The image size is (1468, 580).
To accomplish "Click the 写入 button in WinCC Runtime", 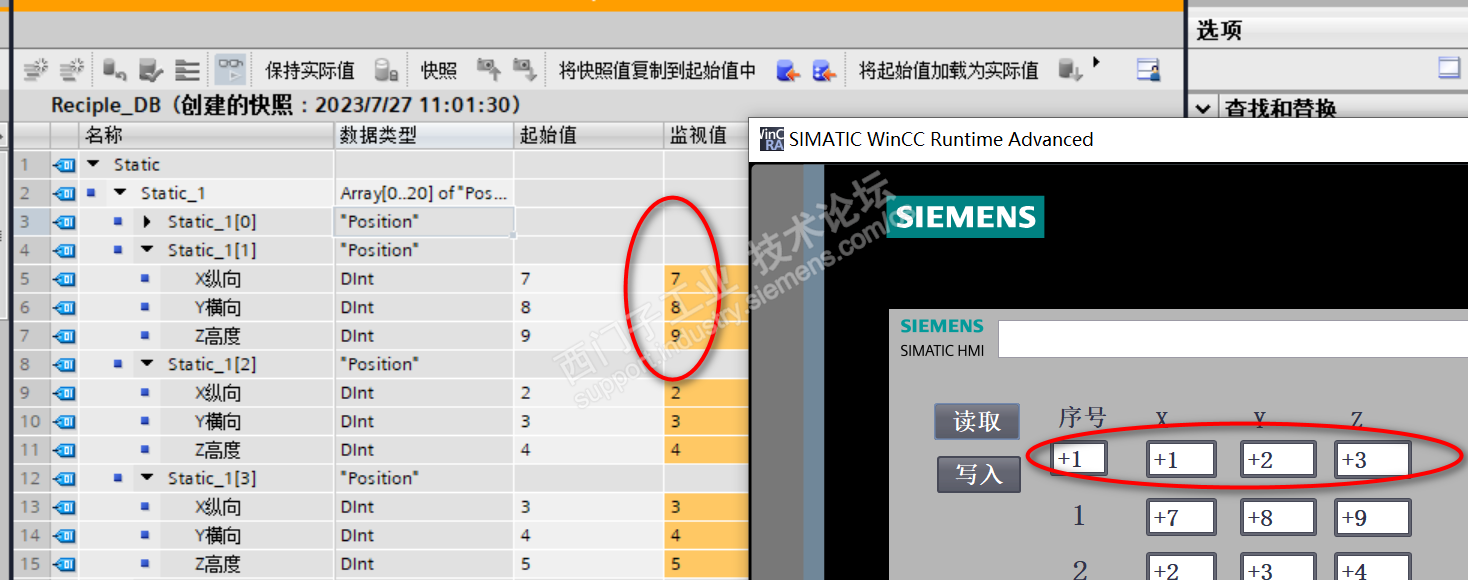I will [978, 474].
